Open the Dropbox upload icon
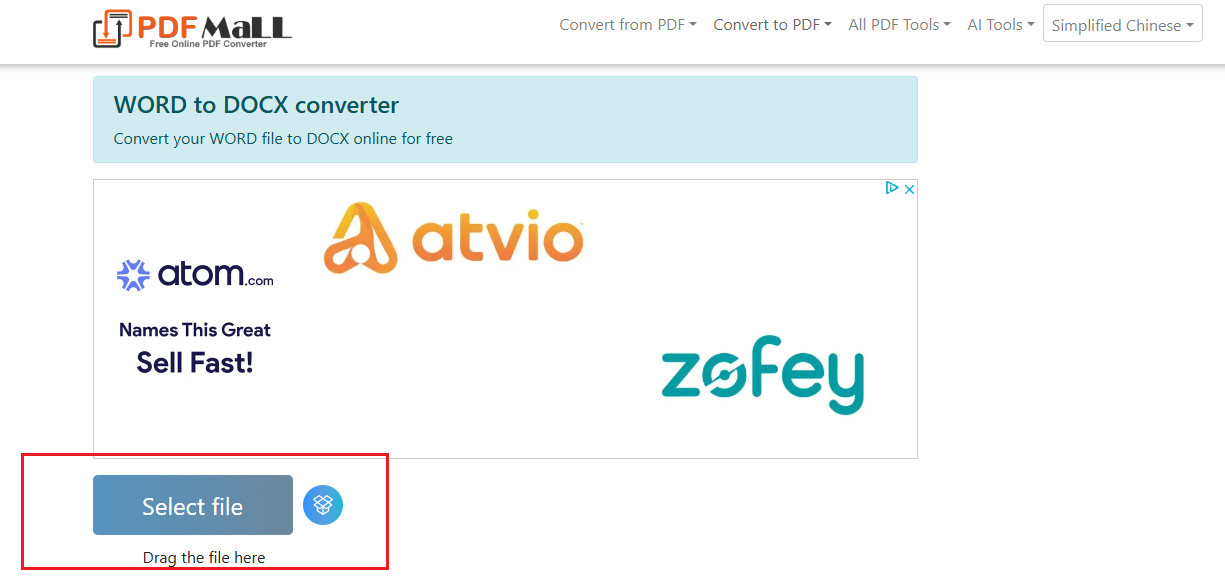 point(323,505)
